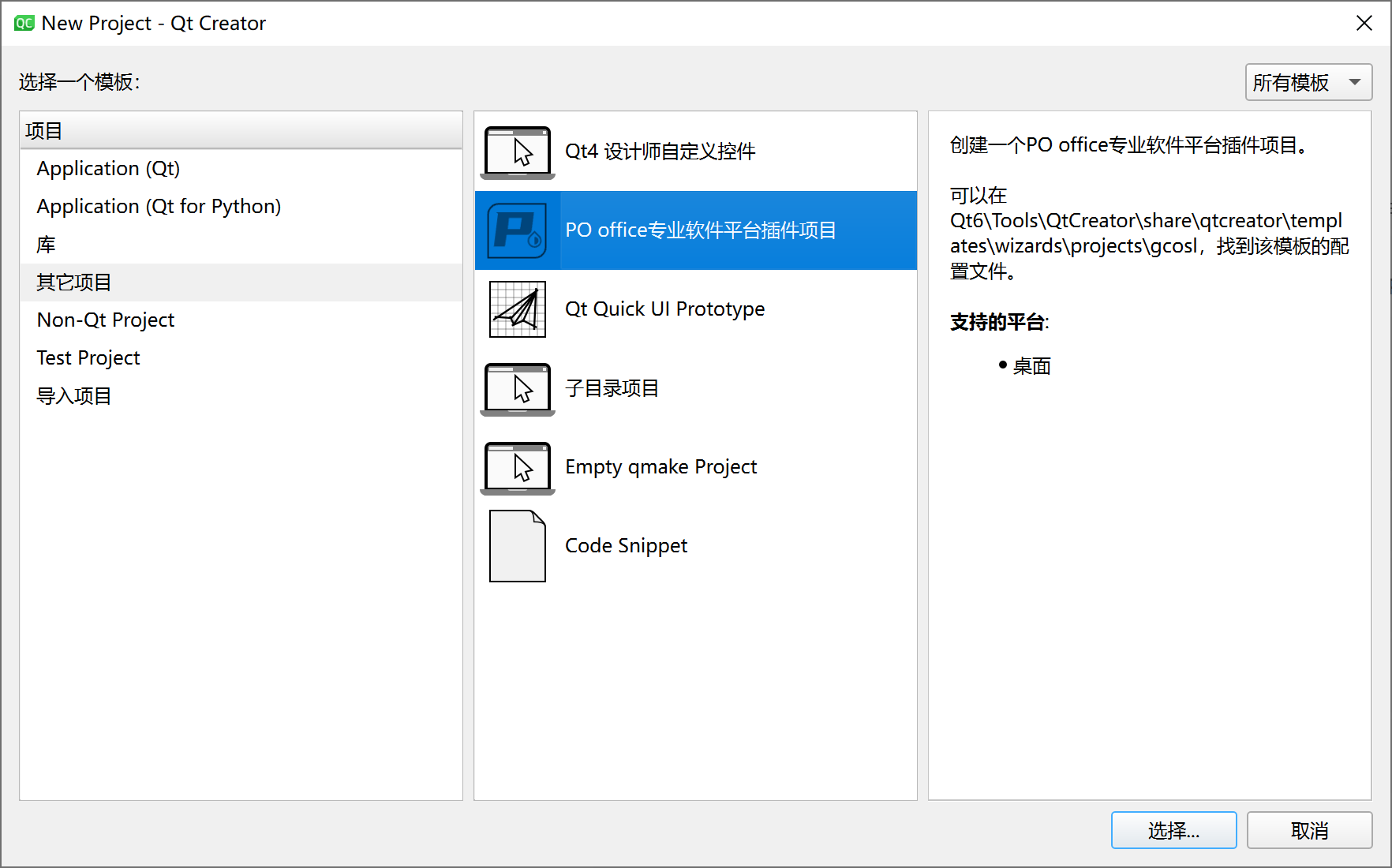Open the 所有模板 filter dropdown

click(1308, 82)
